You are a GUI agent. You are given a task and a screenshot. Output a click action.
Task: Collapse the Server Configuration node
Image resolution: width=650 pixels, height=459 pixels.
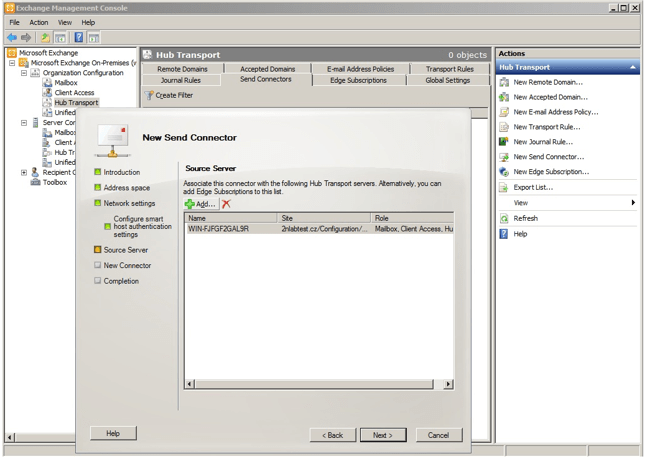(24, 123)
